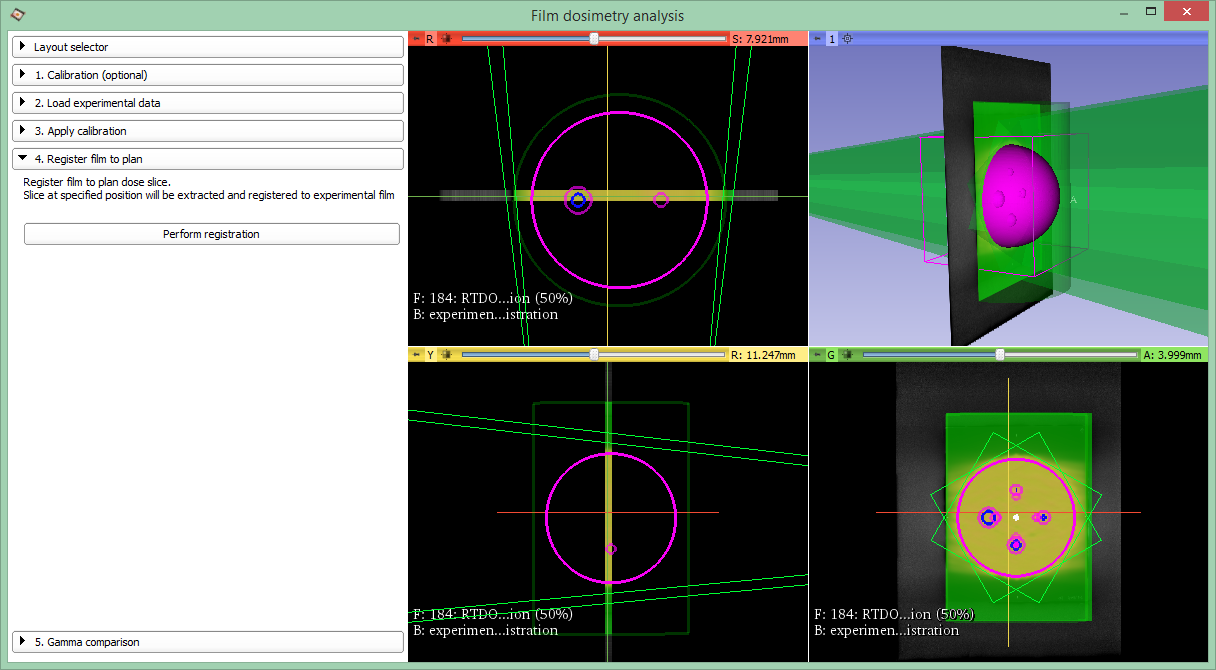Click the pin icon in the yellow slice view
The height and width of the screenshot is (670, 1216).
[416, 355]
